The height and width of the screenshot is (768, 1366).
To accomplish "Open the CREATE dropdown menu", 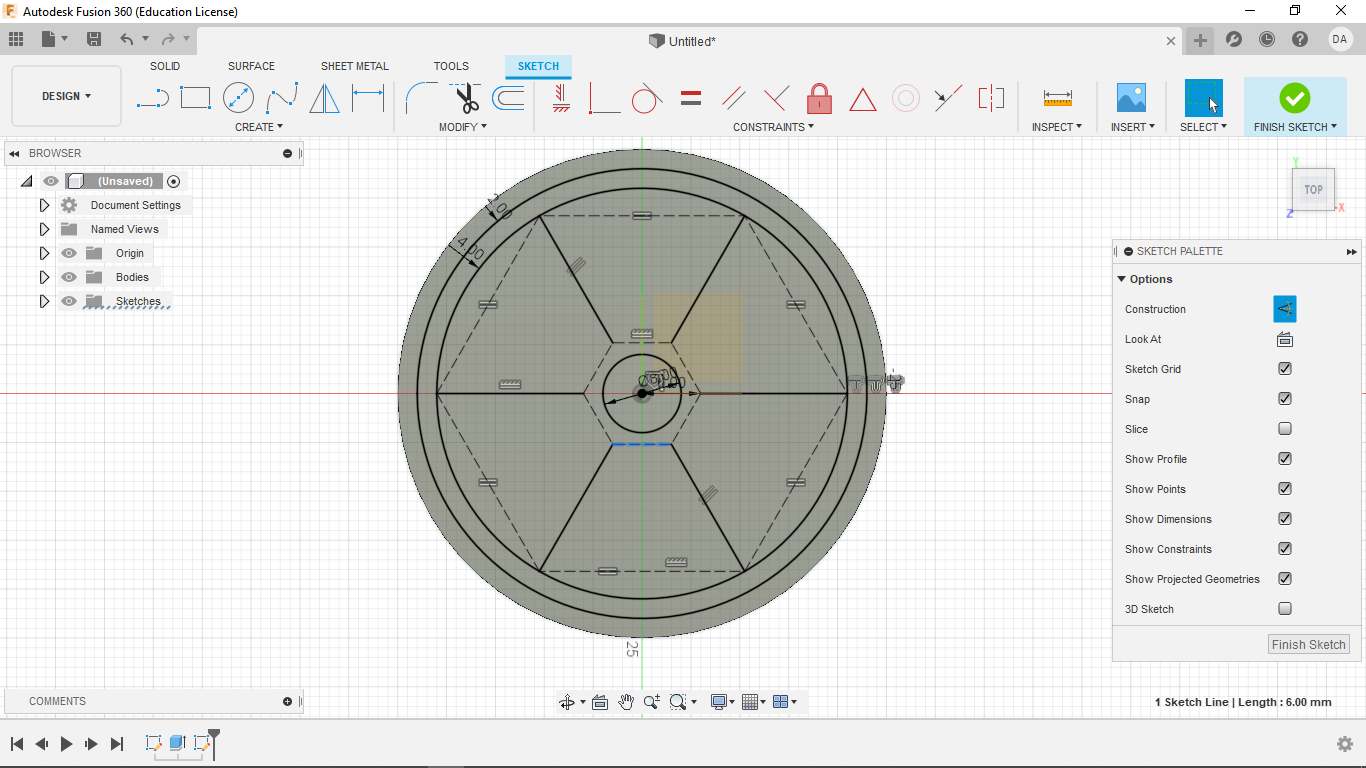I will (259, 127).
